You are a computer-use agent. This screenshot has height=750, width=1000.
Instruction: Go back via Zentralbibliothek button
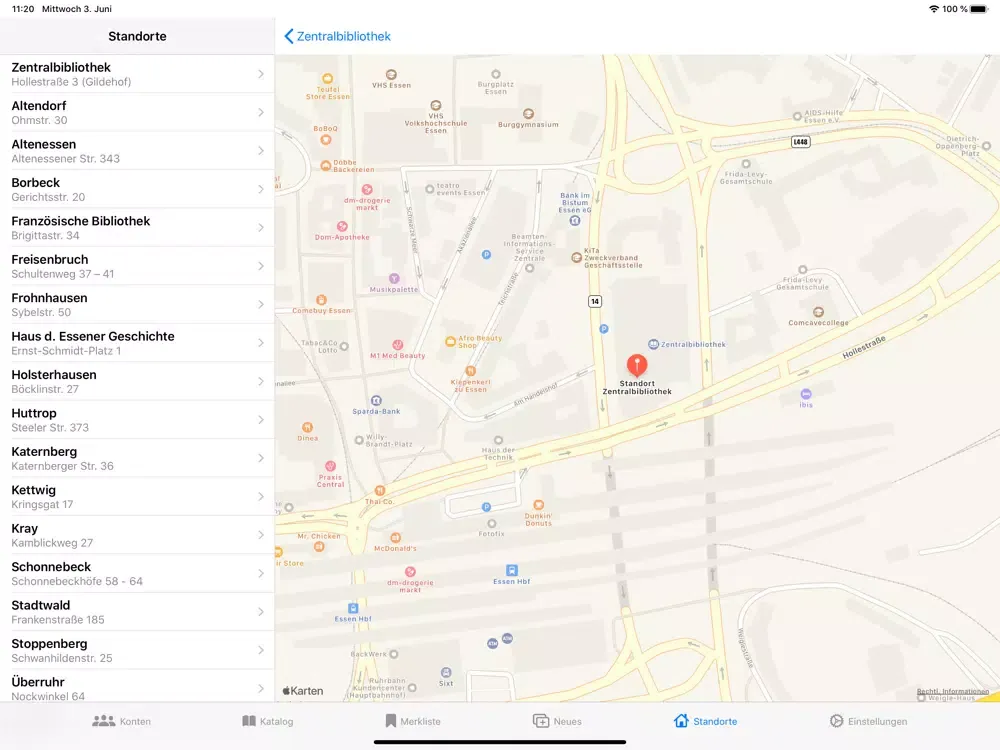(337, 36)
